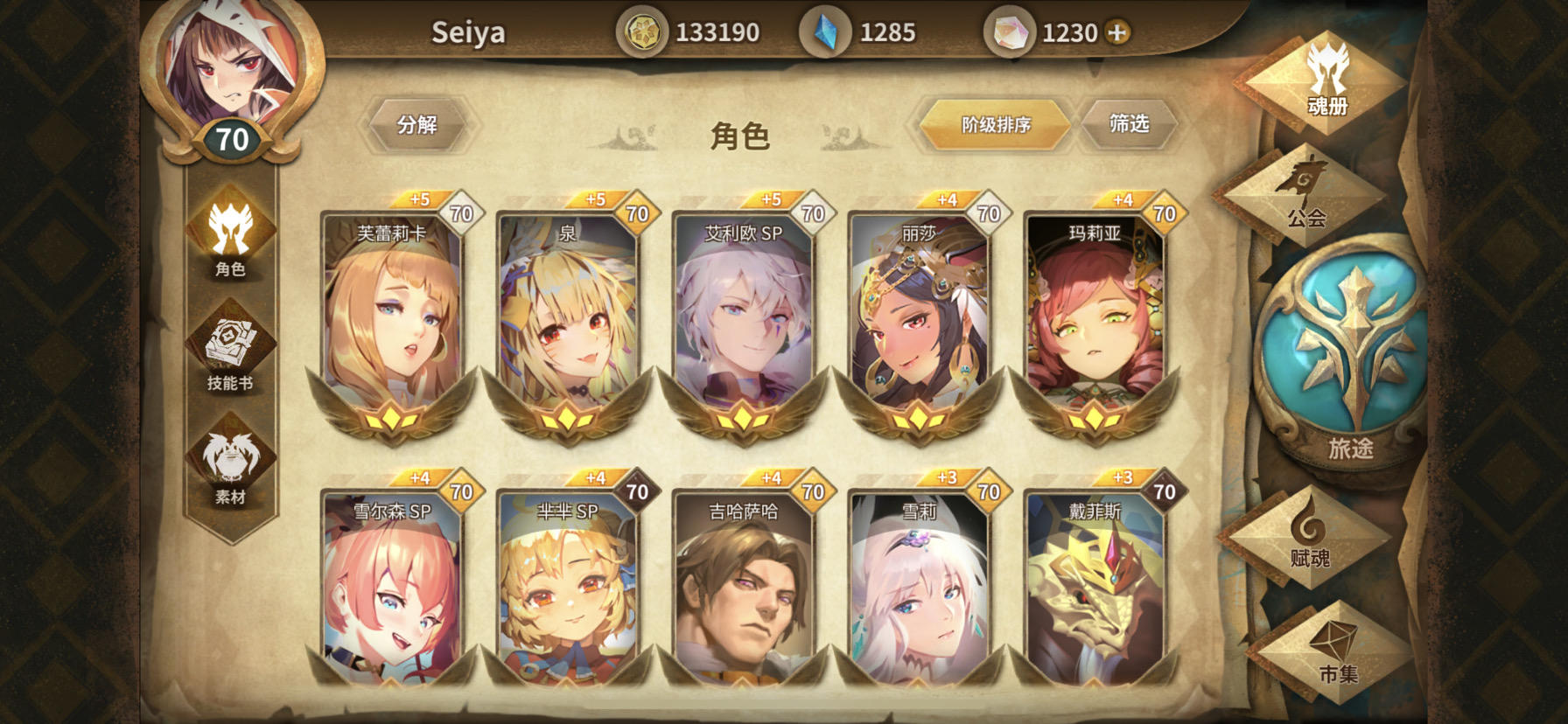Click the gold coin currency icon

point(643,33)
